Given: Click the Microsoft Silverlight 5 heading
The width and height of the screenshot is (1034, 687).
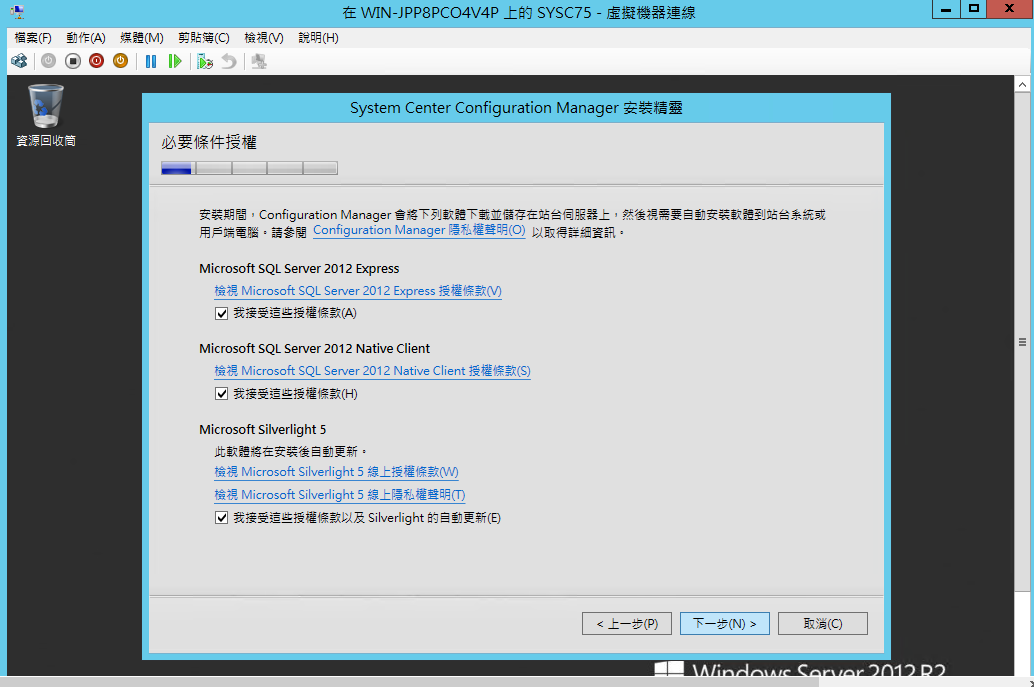Looking at the screenshot, I should (262, 429).
